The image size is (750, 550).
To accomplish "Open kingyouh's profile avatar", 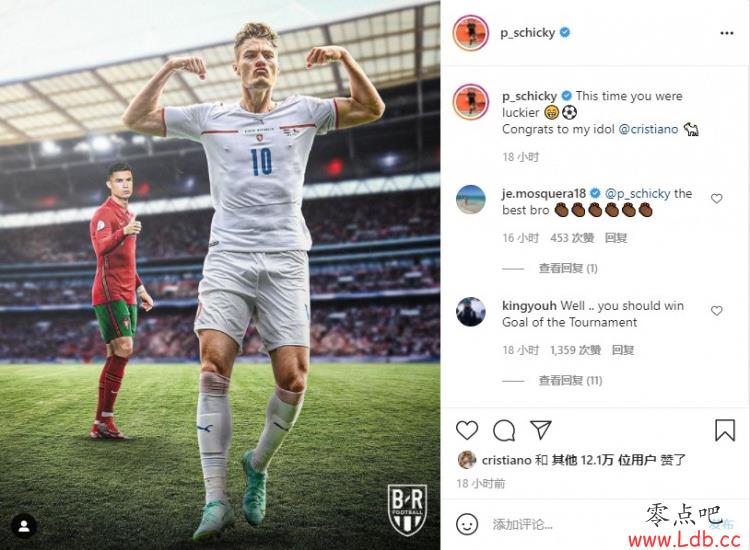I will pyautogui.click(x=471, y=311).
